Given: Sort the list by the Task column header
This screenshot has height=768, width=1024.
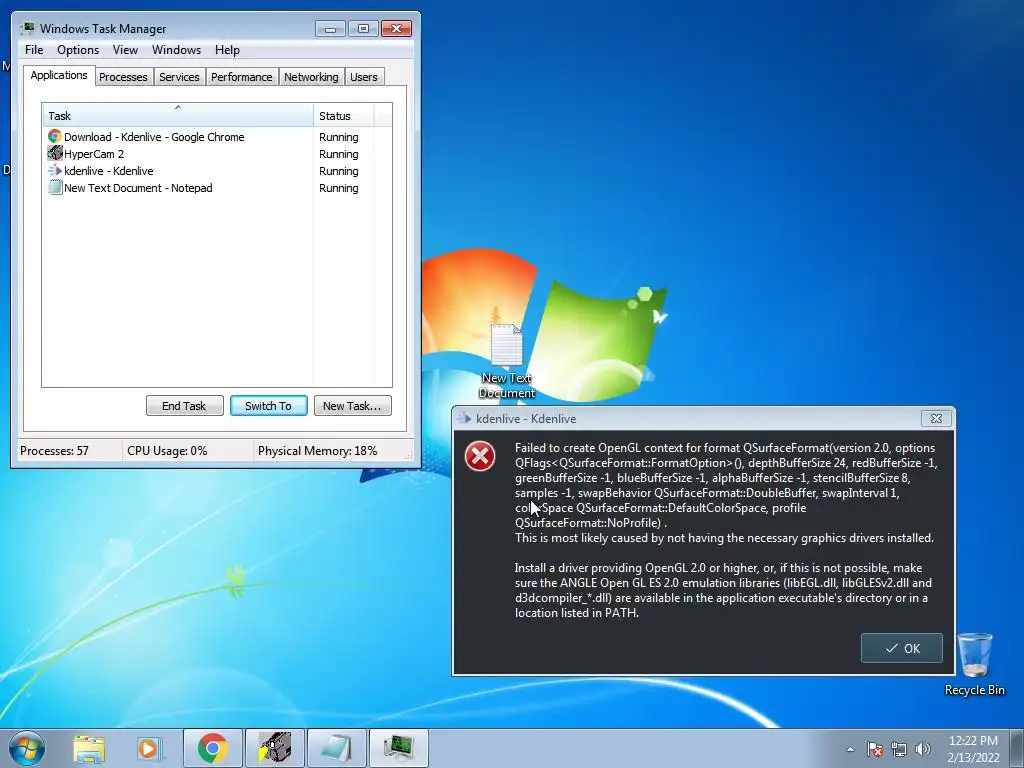Looking at the screenshot, I should [178, 115].
